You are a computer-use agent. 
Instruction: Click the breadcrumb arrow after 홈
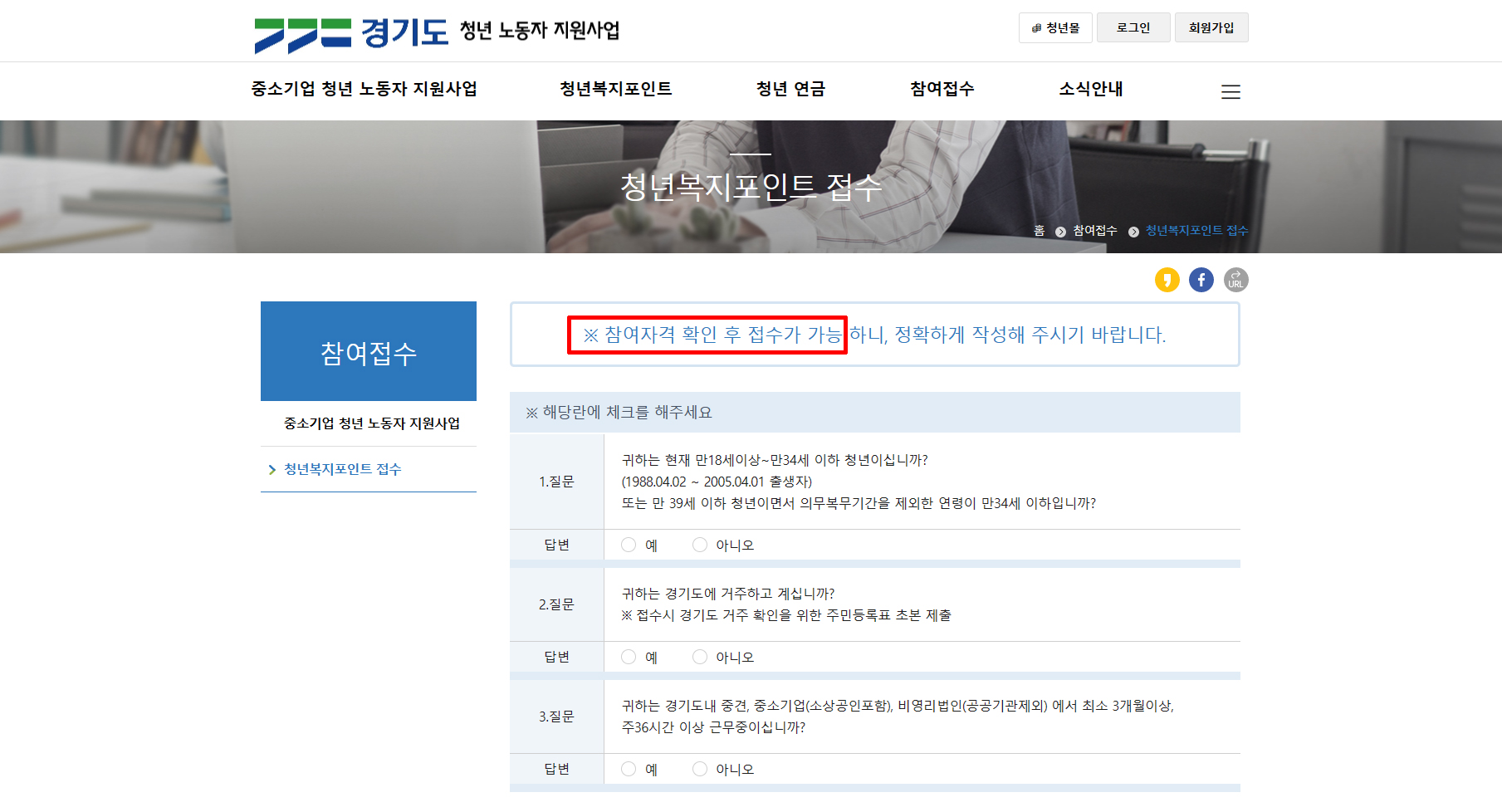pos(1059,231)
